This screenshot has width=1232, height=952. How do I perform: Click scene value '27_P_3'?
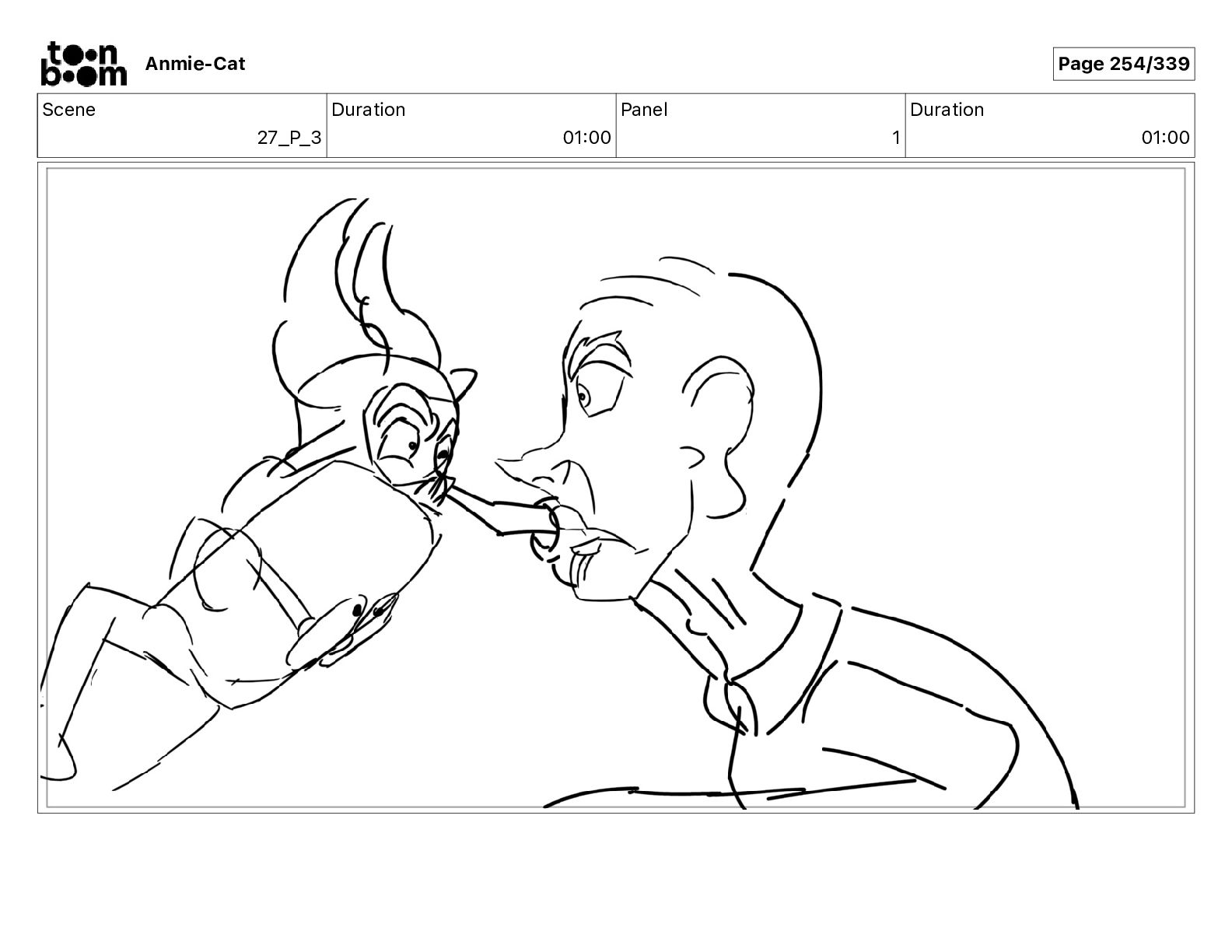pyautogui.click(x=289, y=138)
